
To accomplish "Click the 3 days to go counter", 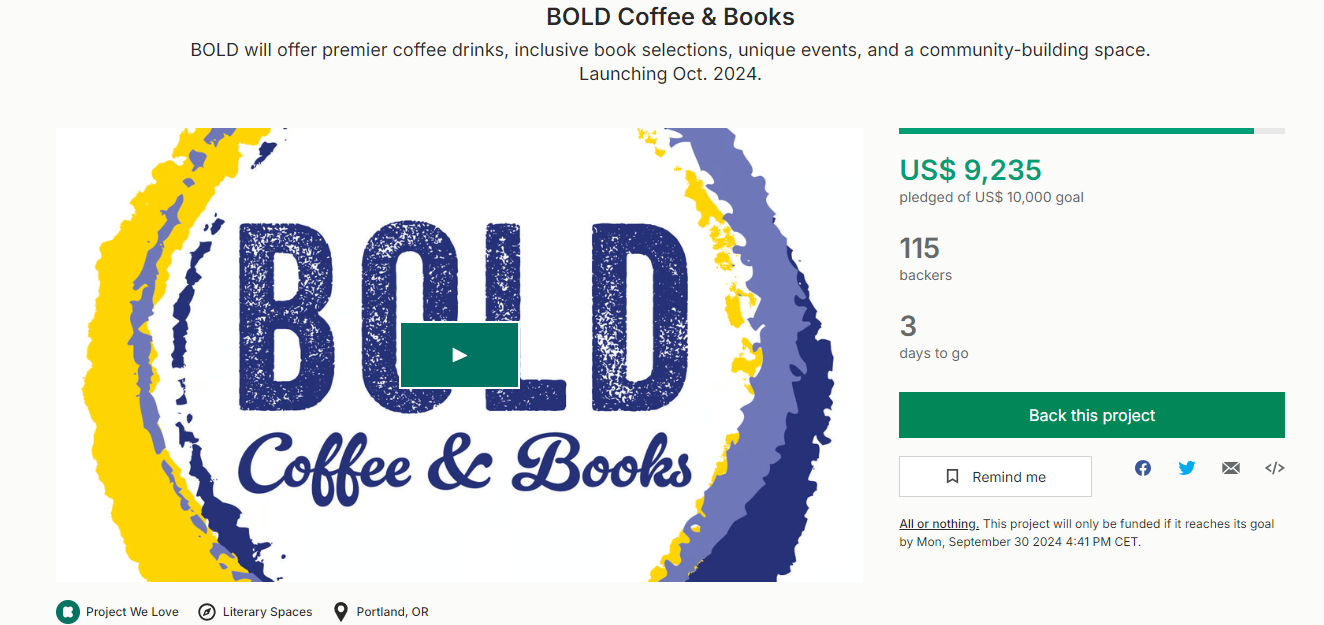I will 908,326.
